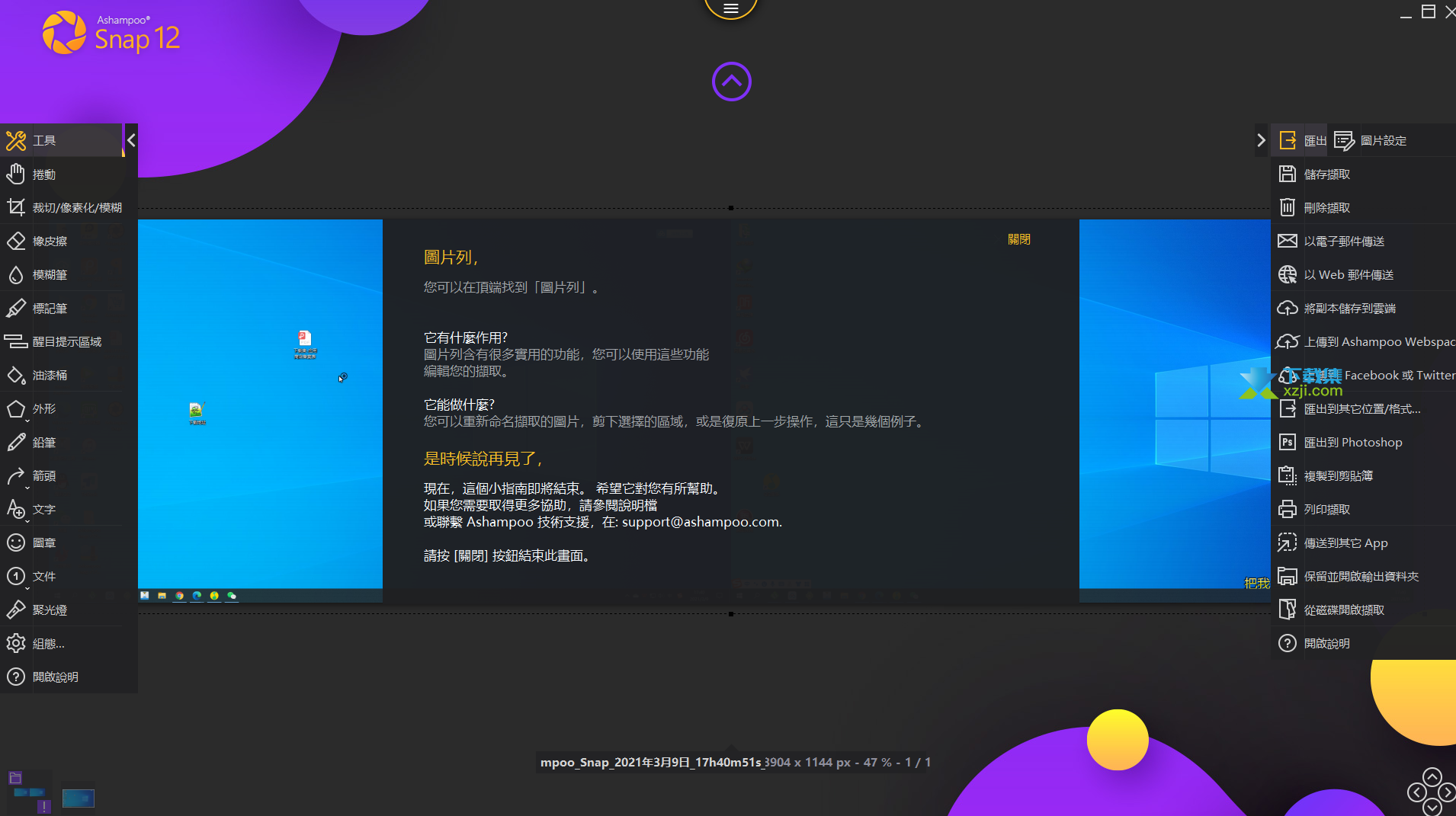
Task: Click the purple folder icon at bottom-left
Action: pyautogui.click(x=15, y=778)
